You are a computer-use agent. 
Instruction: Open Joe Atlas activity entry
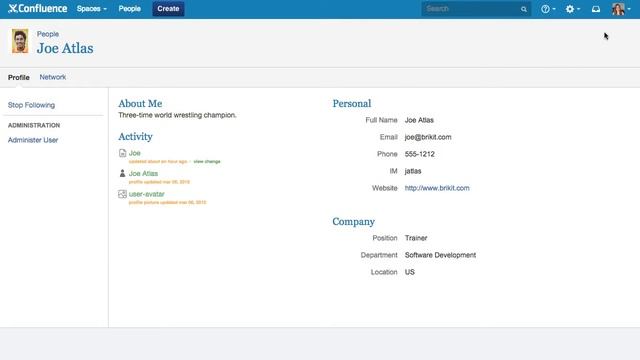click(143, 173)
